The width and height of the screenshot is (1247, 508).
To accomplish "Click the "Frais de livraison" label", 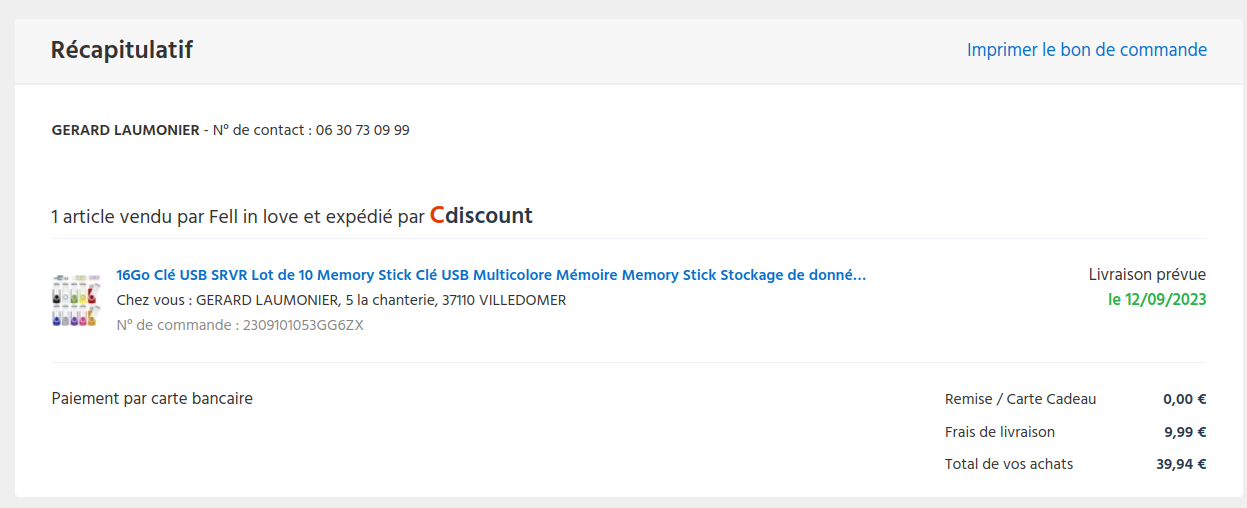I will pyautogui.click(x=999, y=432).
